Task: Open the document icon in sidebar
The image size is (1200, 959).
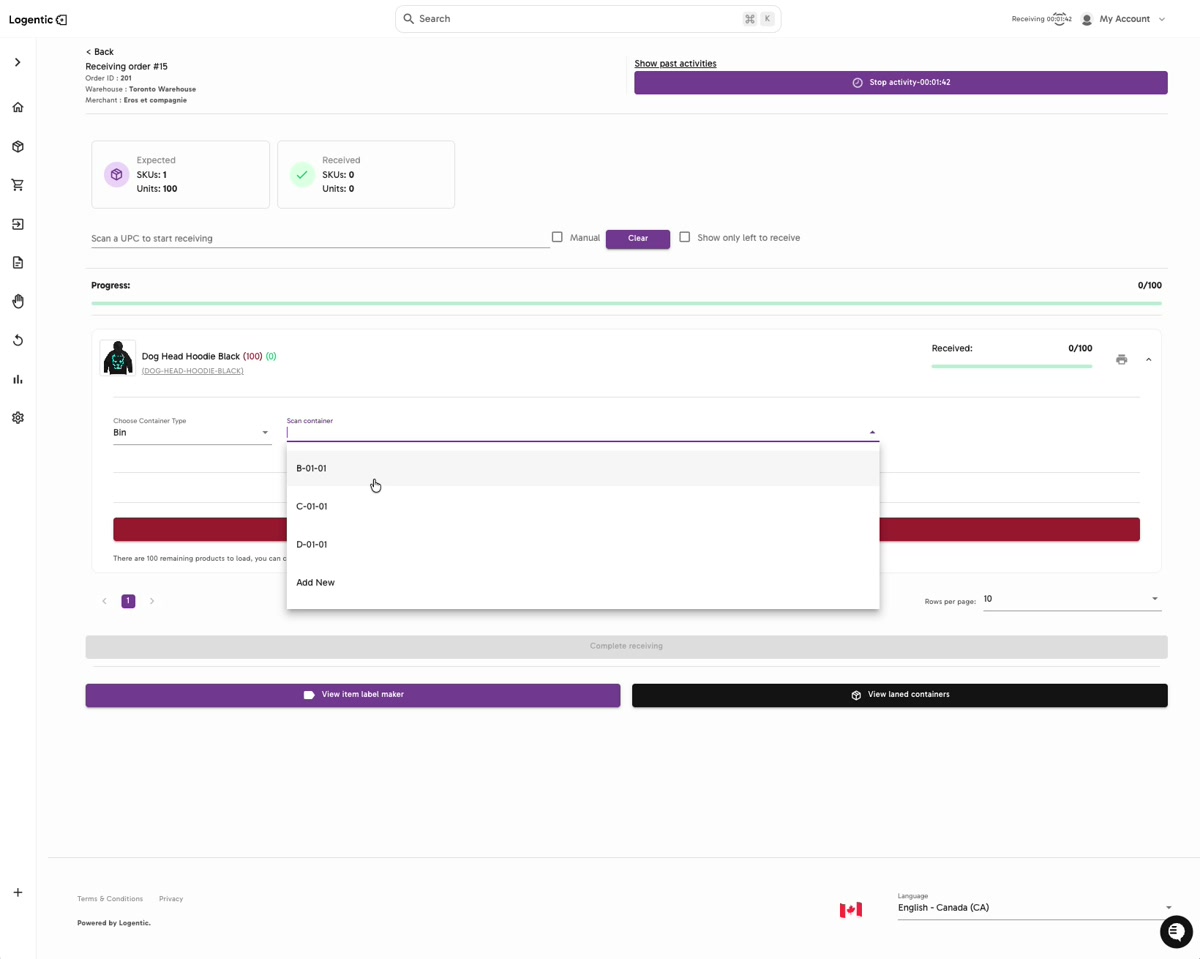Action: (17, 263)
